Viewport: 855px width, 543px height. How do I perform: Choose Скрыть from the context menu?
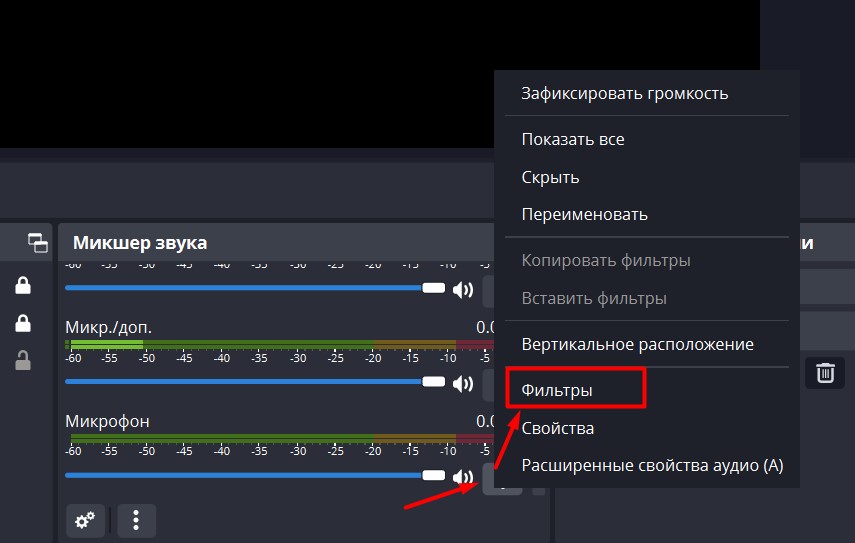[550, 177]
